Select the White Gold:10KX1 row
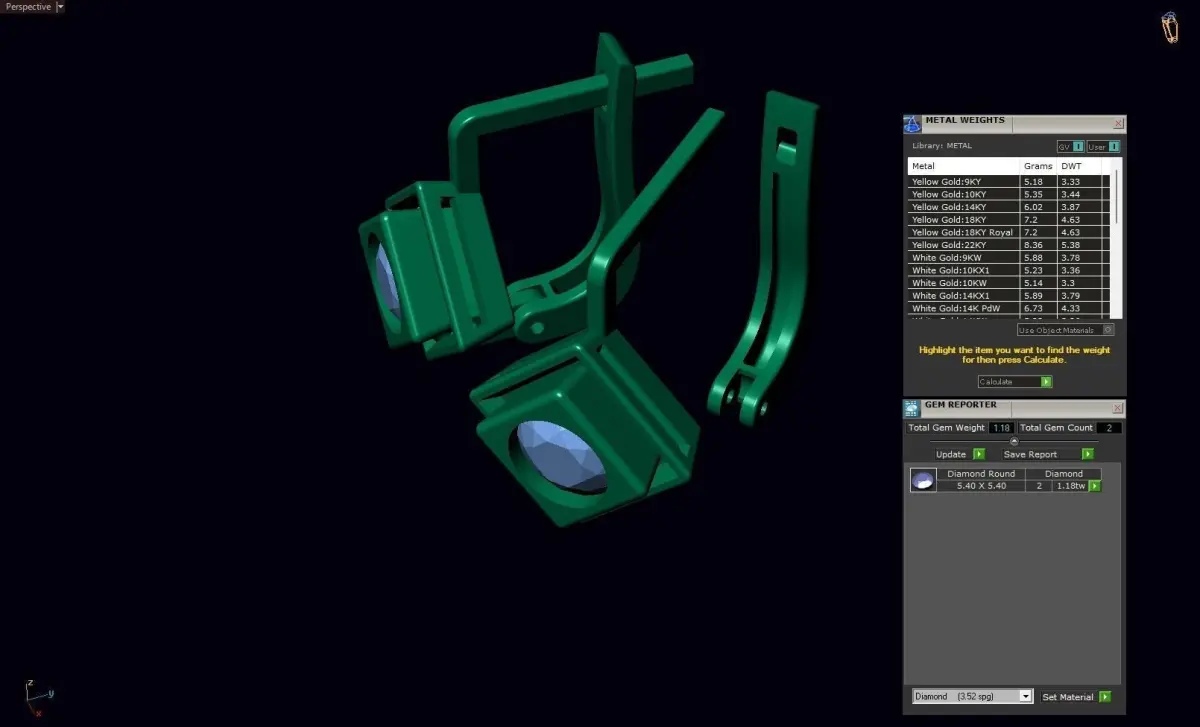 pyautogui.click(x=1008, y=270)
